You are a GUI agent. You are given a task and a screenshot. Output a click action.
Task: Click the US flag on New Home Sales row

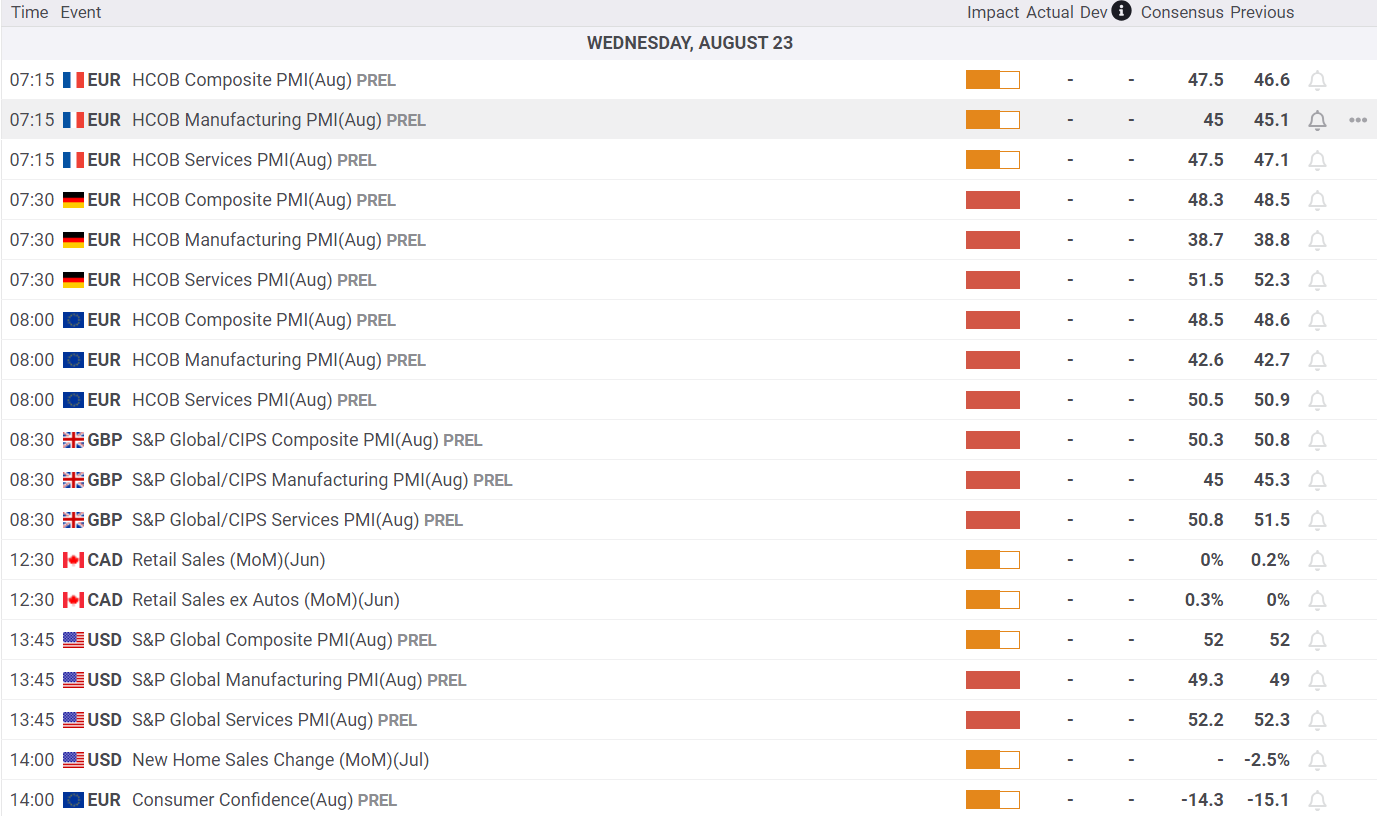[x=73, y=760]
